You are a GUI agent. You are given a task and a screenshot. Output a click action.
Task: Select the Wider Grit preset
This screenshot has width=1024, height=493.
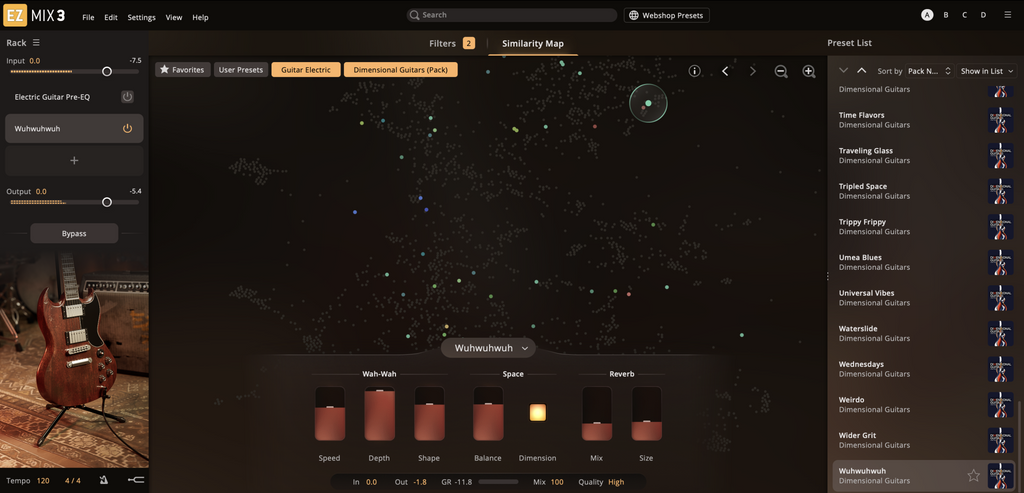925,440
